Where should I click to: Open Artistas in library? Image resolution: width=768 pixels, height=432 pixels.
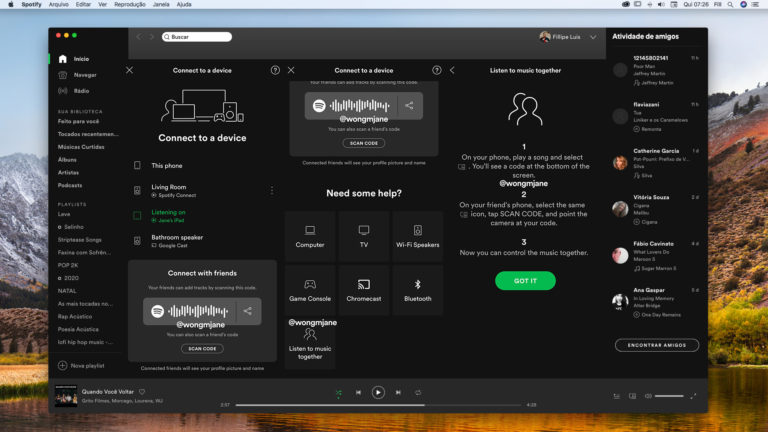pos(69,172)
